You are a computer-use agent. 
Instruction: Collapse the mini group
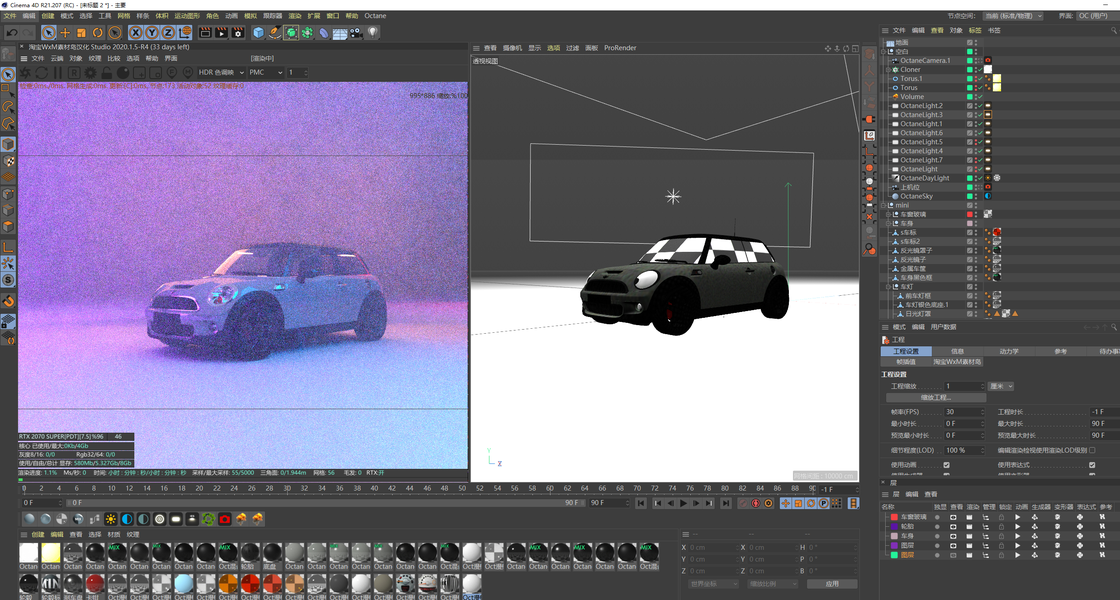click(x=884, y=205)
